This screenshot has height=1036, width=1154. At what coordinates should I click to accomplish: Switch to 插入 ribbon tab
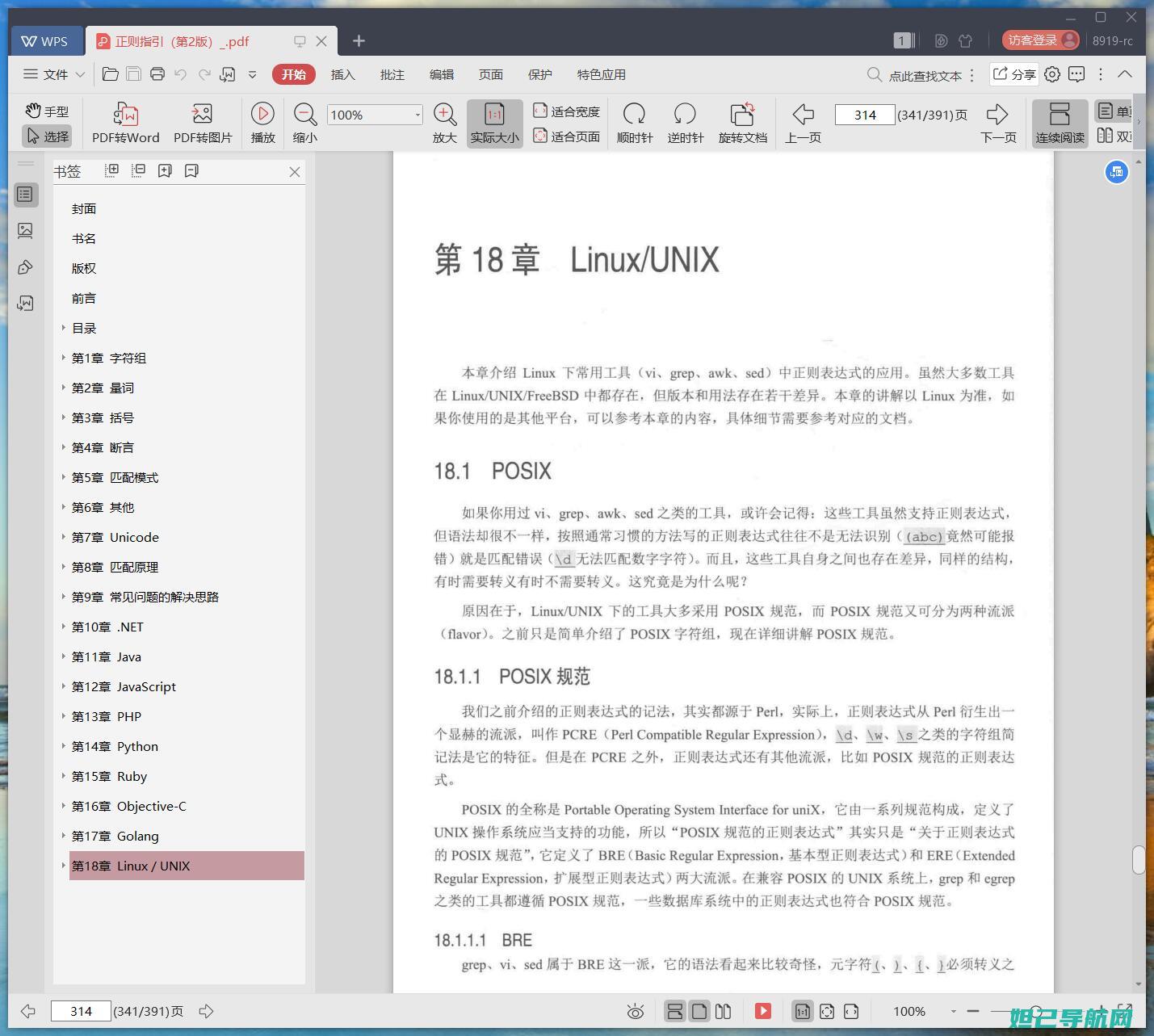click(342, 74)
